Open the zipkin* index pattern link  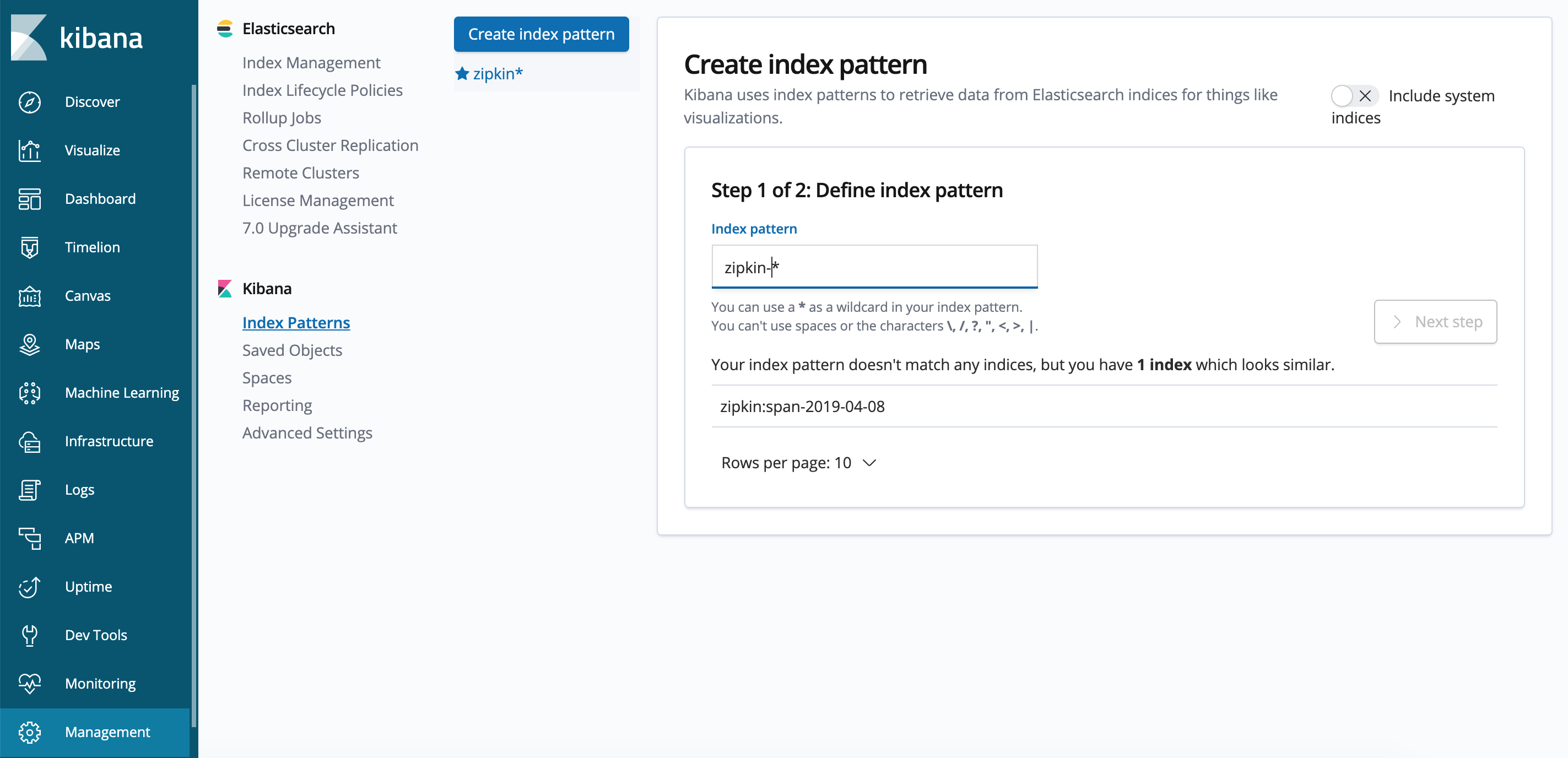498,74
